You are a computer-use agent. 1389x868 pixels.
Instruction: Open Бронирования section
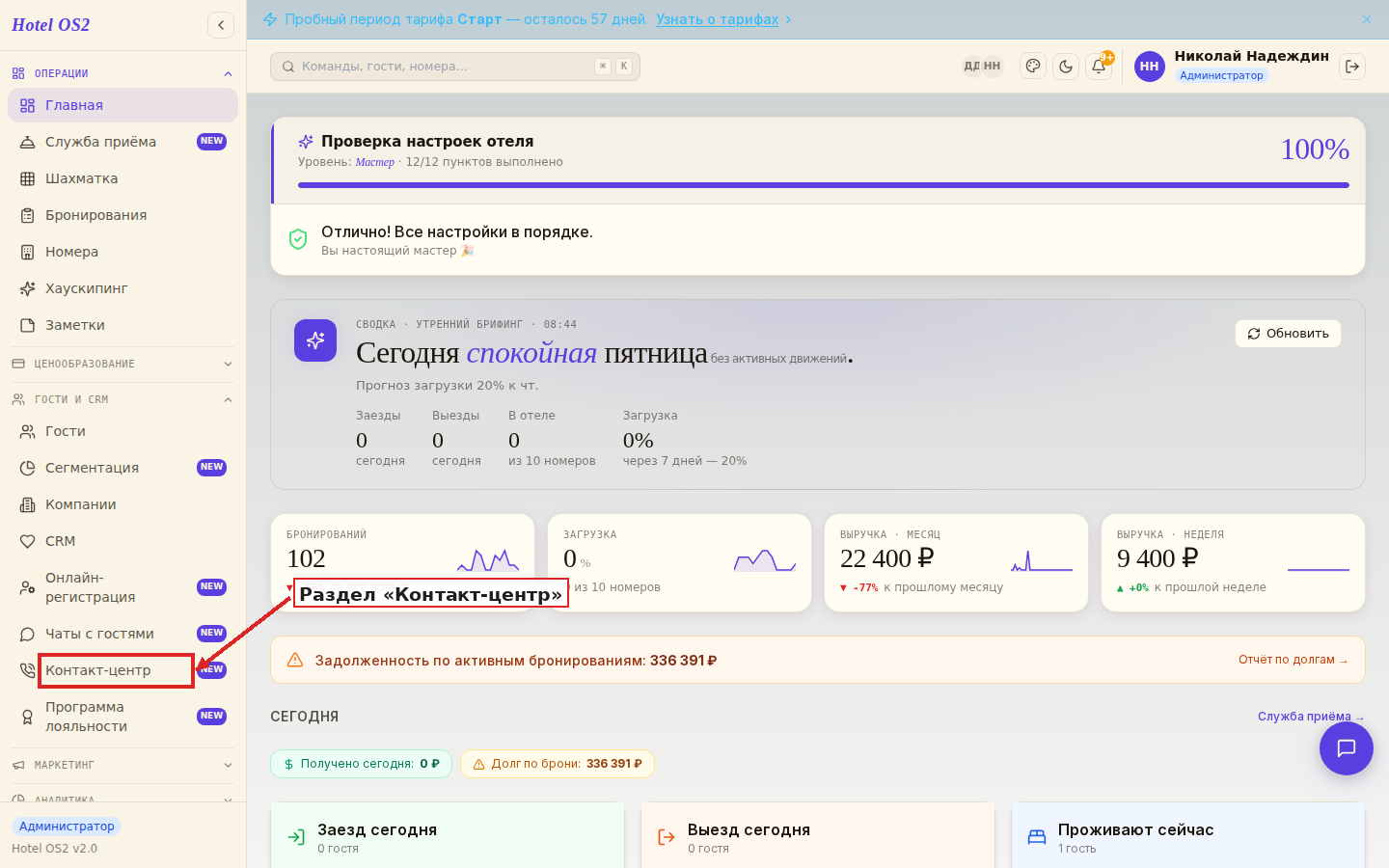pos(123,215)
